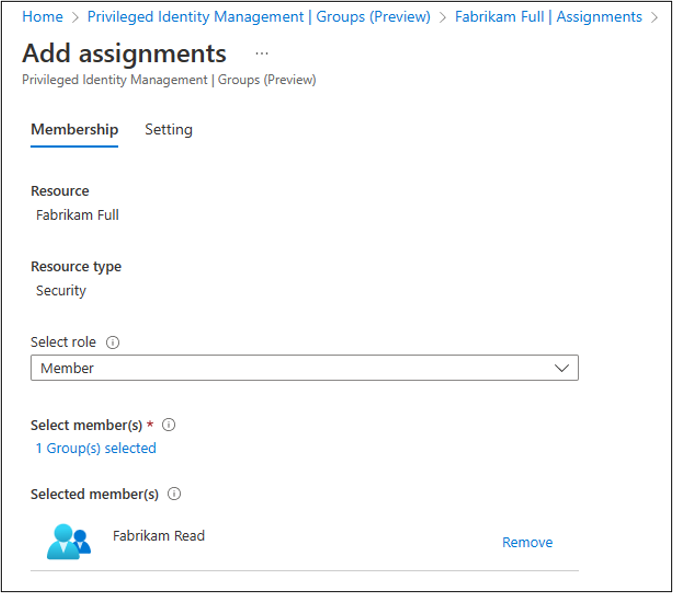Click the chevron after Fabrikam Full Assignments
Screen dimensions: 673x593
pos(654,17)
